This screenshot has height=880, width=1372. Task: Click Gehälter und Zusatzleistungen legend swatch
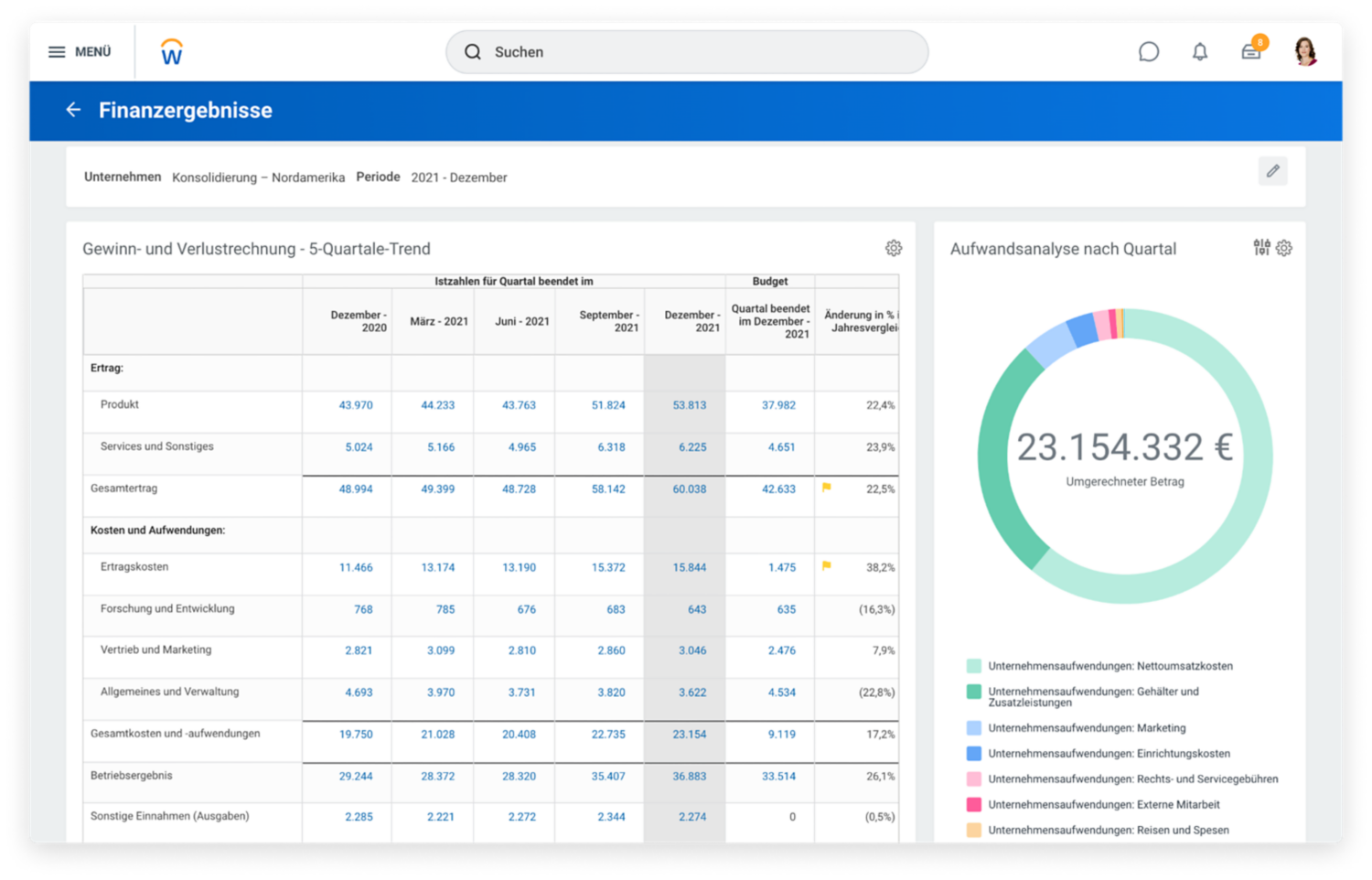[x=974, y=692]
